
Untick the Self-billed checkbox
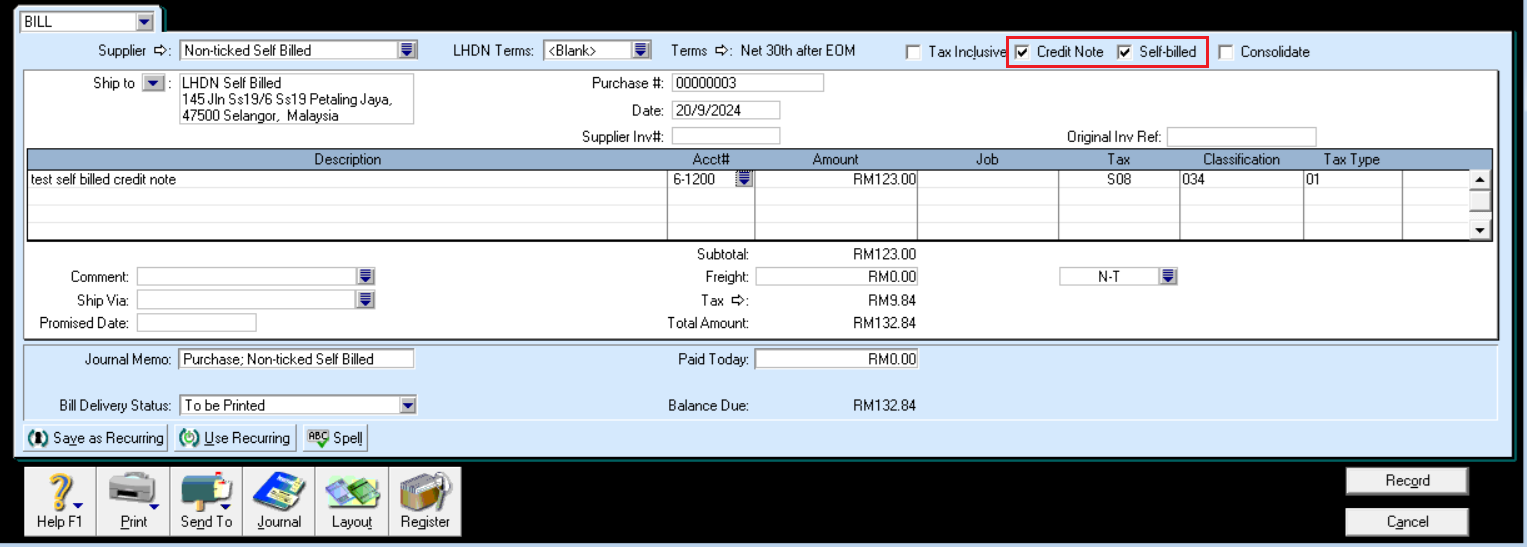1125,52
